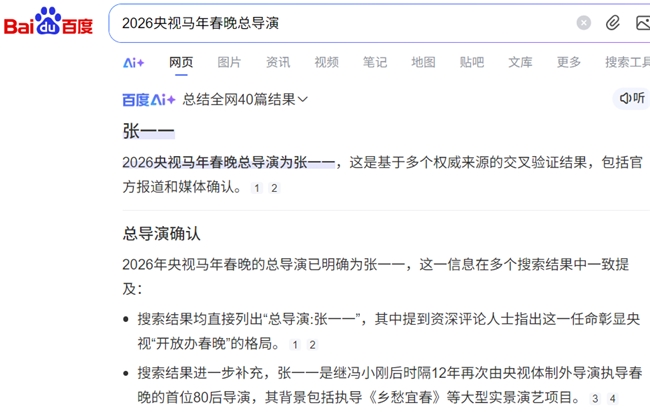This screenshot has height=412, width=650.
Task: Switch to the 图片 tab
Action: pyautogui.click(x=229, y=62)
